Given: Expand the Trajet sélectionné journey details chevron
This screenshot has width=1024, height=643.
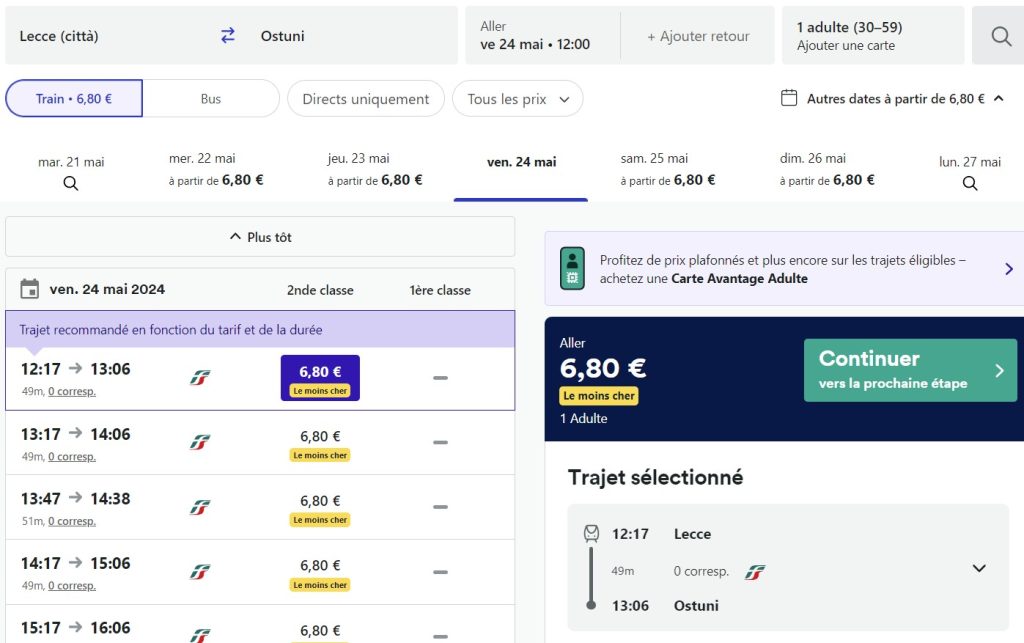Looking at the screenshot, I should tap(978, 568).
